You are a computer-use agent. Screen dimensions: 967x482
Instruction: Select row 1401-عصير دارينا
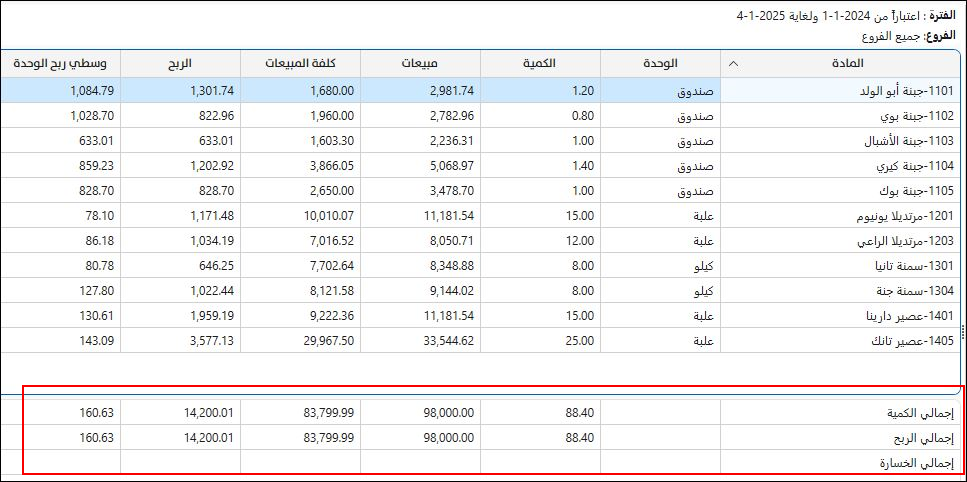480,316
